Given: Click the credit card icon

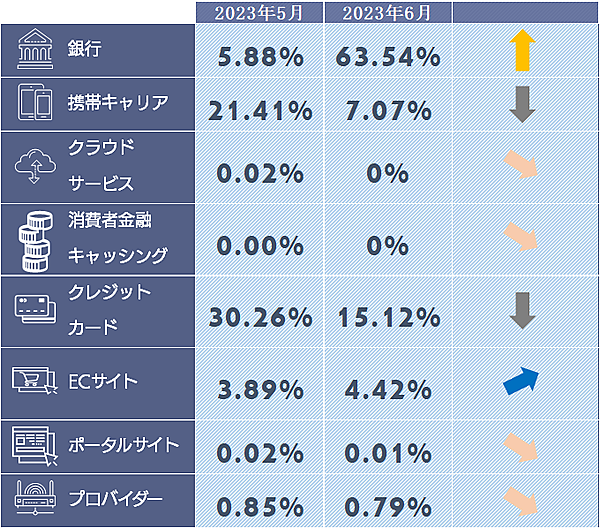Looking at the screenshot, I should coord(35,309).
